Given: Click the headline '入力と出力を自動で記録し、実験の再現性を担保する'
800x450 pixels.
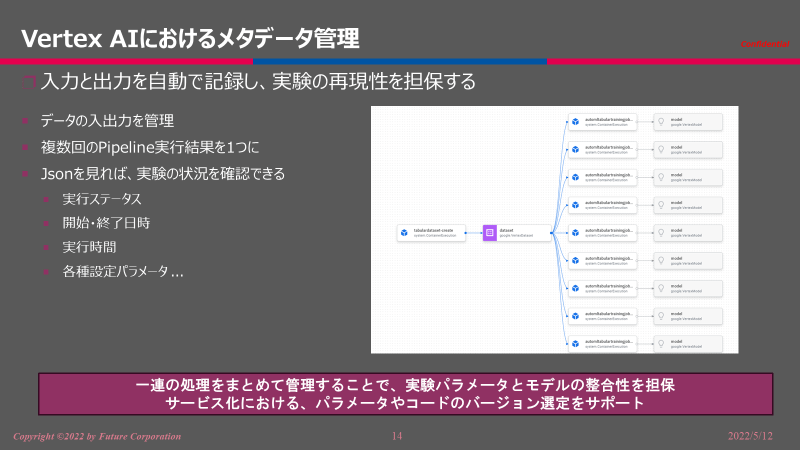Looking at the screenshot, I should 258,82.
